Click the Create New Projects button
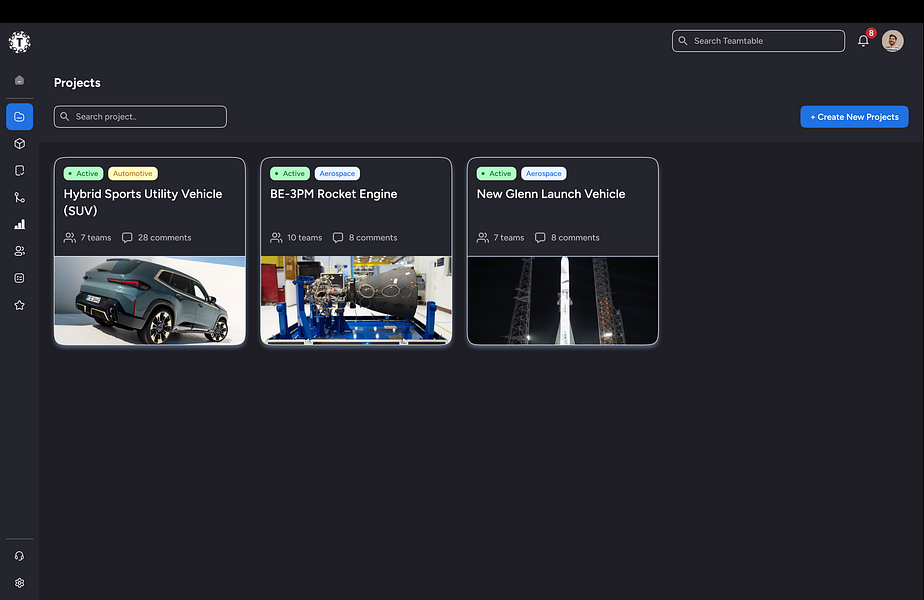The image size is (924, 600). point(854,117)
